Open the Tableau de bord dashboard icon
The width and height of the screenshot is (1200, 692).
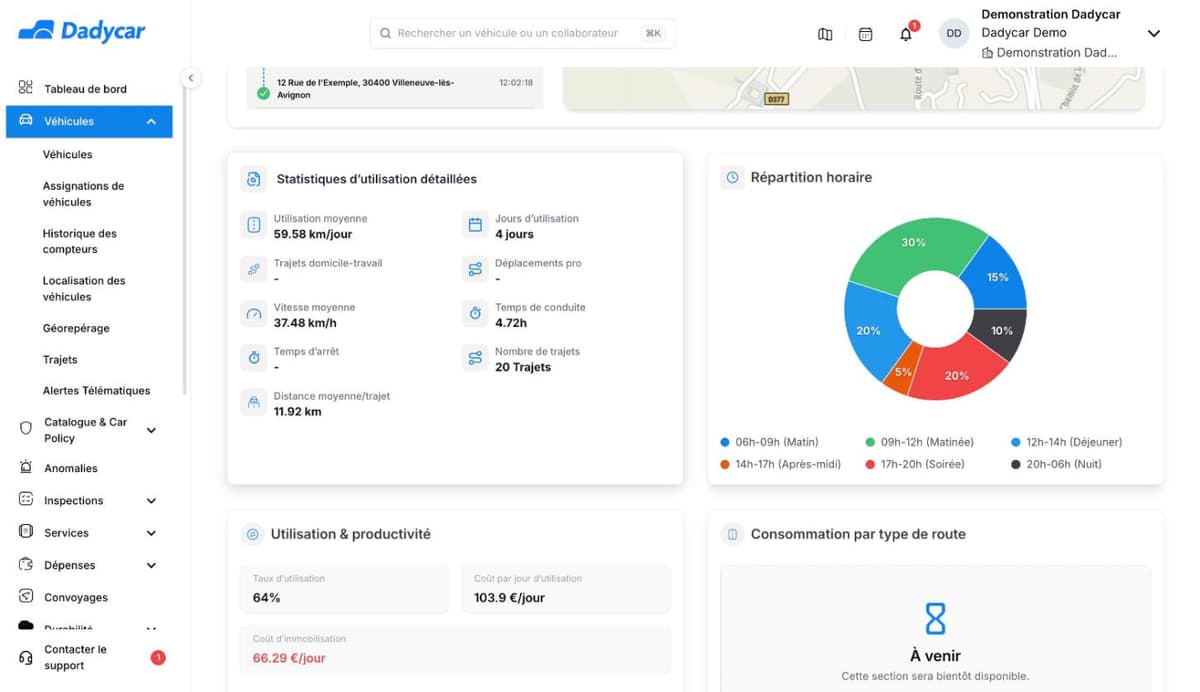point(26,88)
